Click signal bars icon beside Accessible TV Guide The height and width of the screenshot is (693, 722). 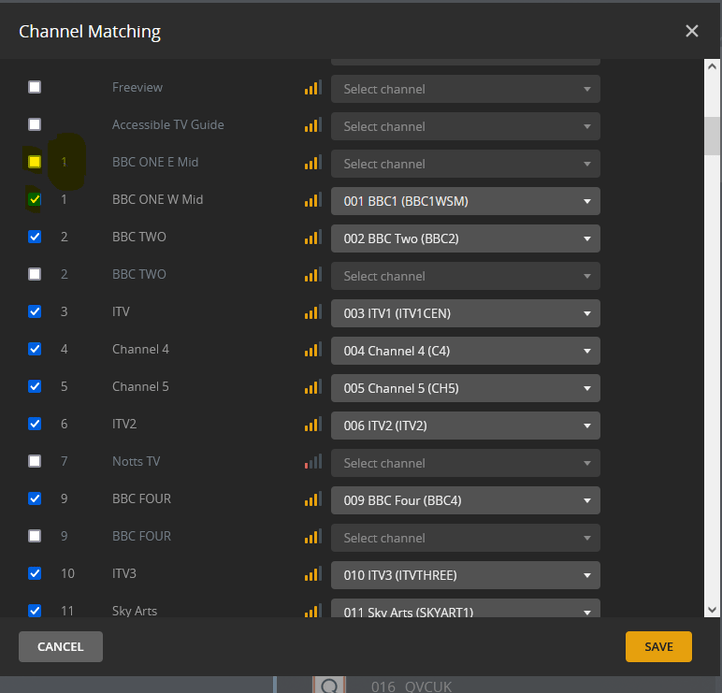pyautogui.click(x=313, y=125)
